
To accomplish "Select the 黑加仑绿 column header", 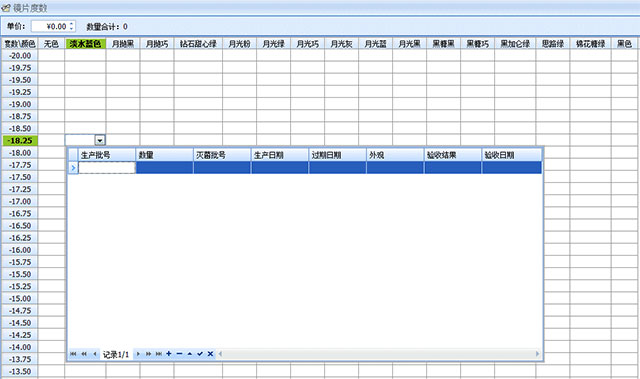I will point(515,44).
